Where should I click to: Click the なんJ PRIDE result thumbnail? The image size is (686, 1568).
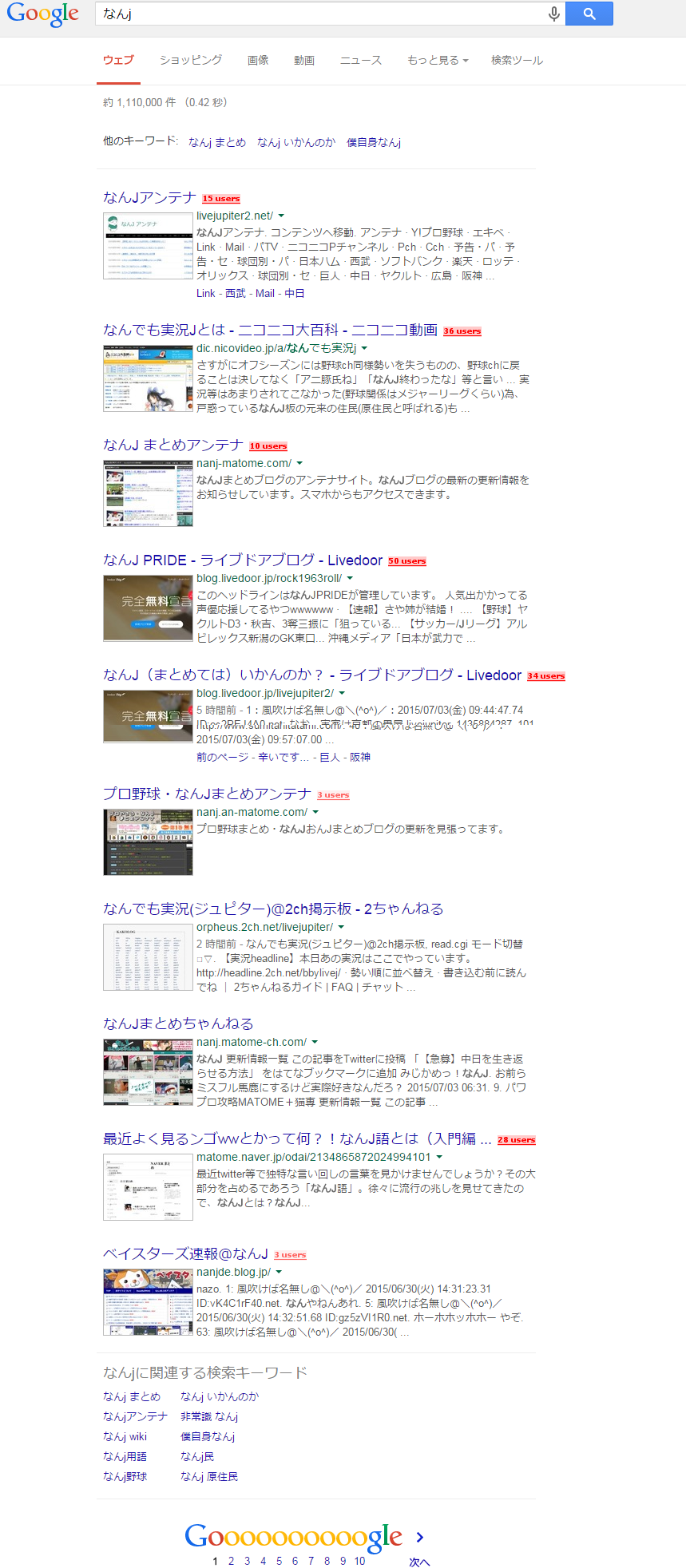[x=148, y=608]
